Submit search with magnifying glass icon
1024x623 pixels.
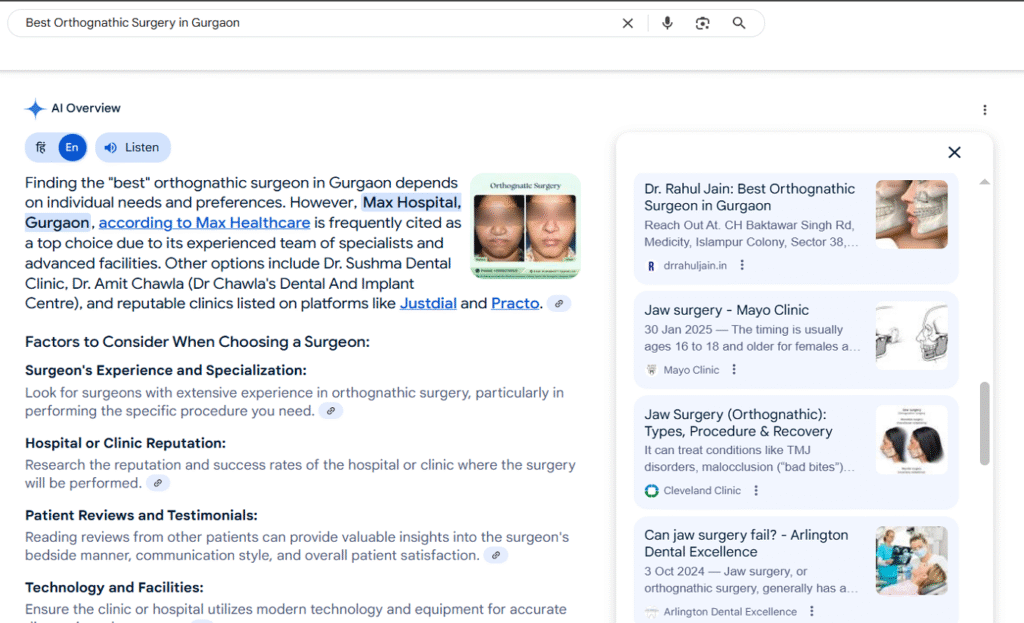739,23
